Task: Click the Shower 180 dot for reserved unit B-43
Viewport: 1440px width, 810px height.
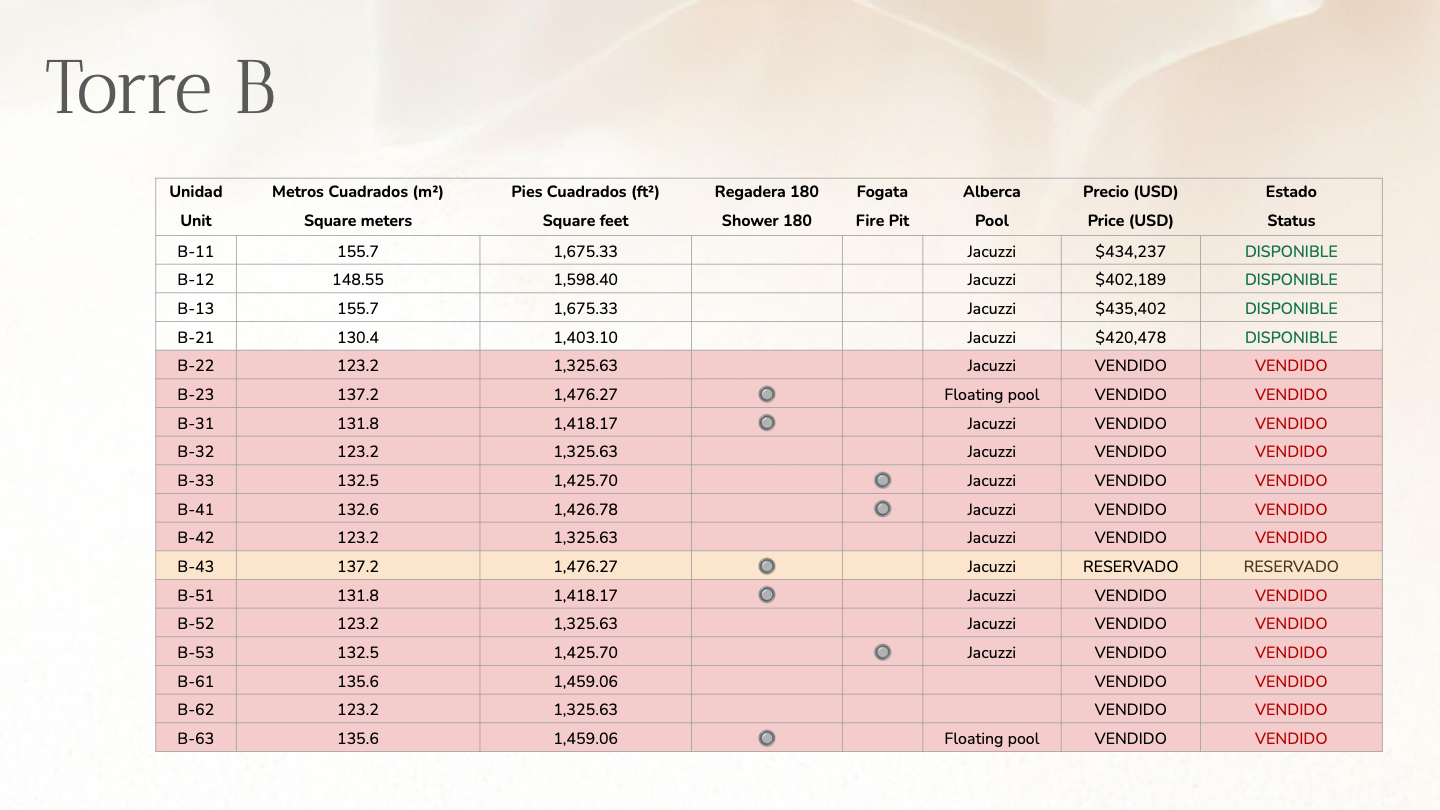Action: tap(767, 566)
